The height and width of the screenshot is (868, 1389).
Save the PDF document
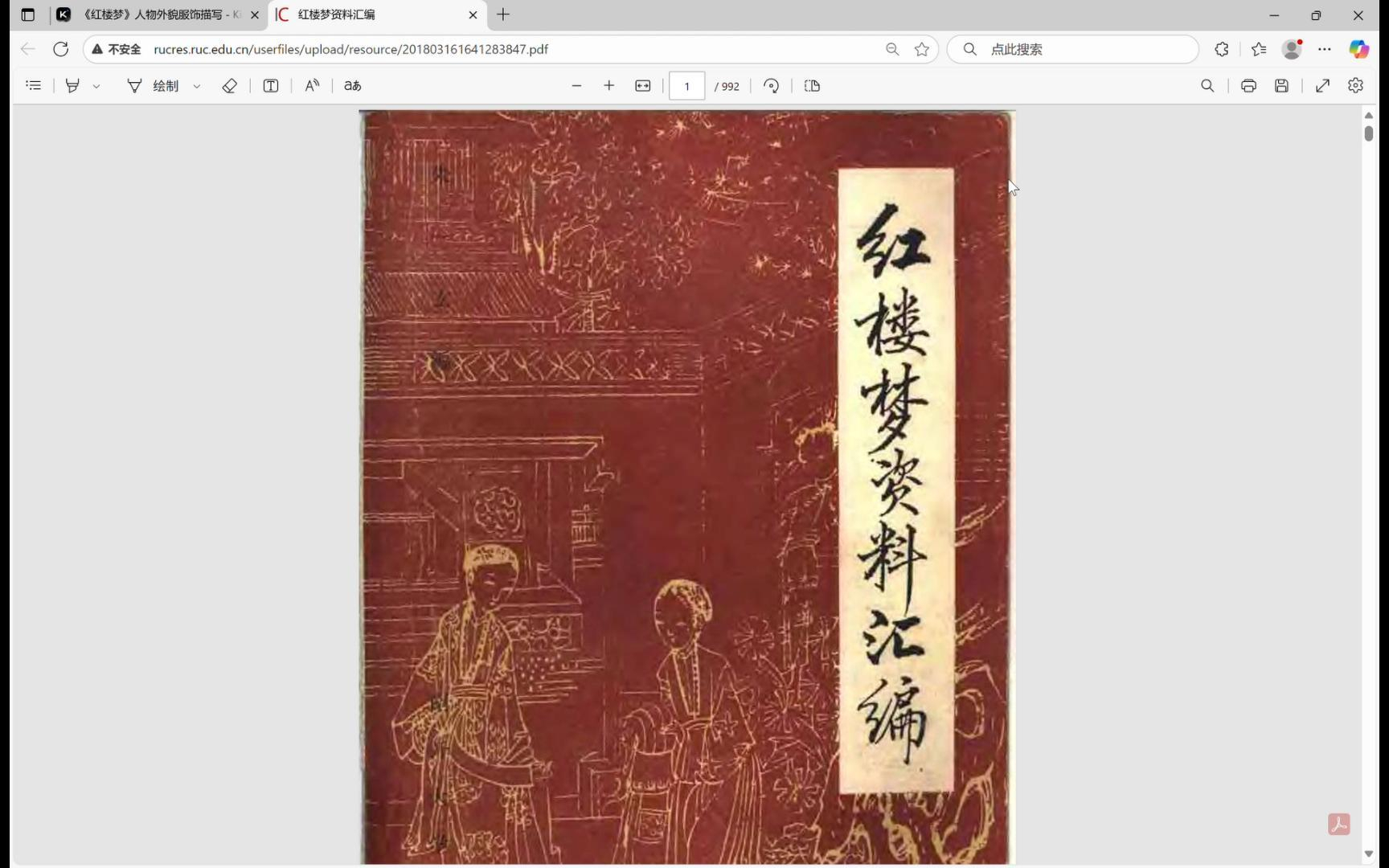[1282, 85]
